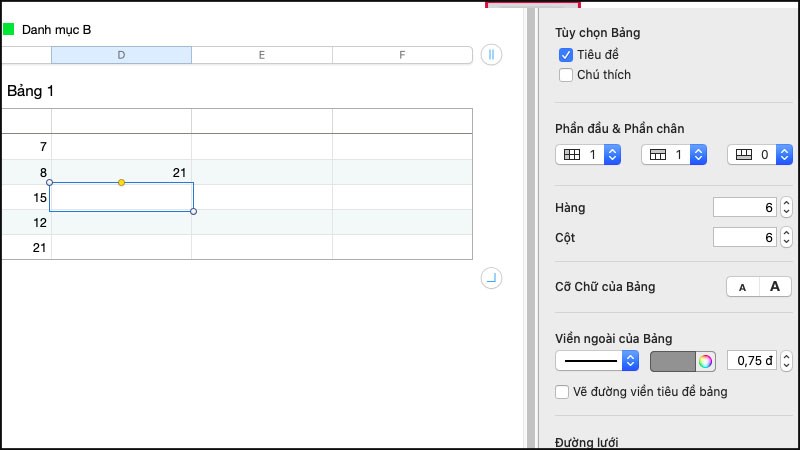Click the larger table font size button
Image resolution: width=800 pixels, height=450 pixels.
(x=775, y=287)
